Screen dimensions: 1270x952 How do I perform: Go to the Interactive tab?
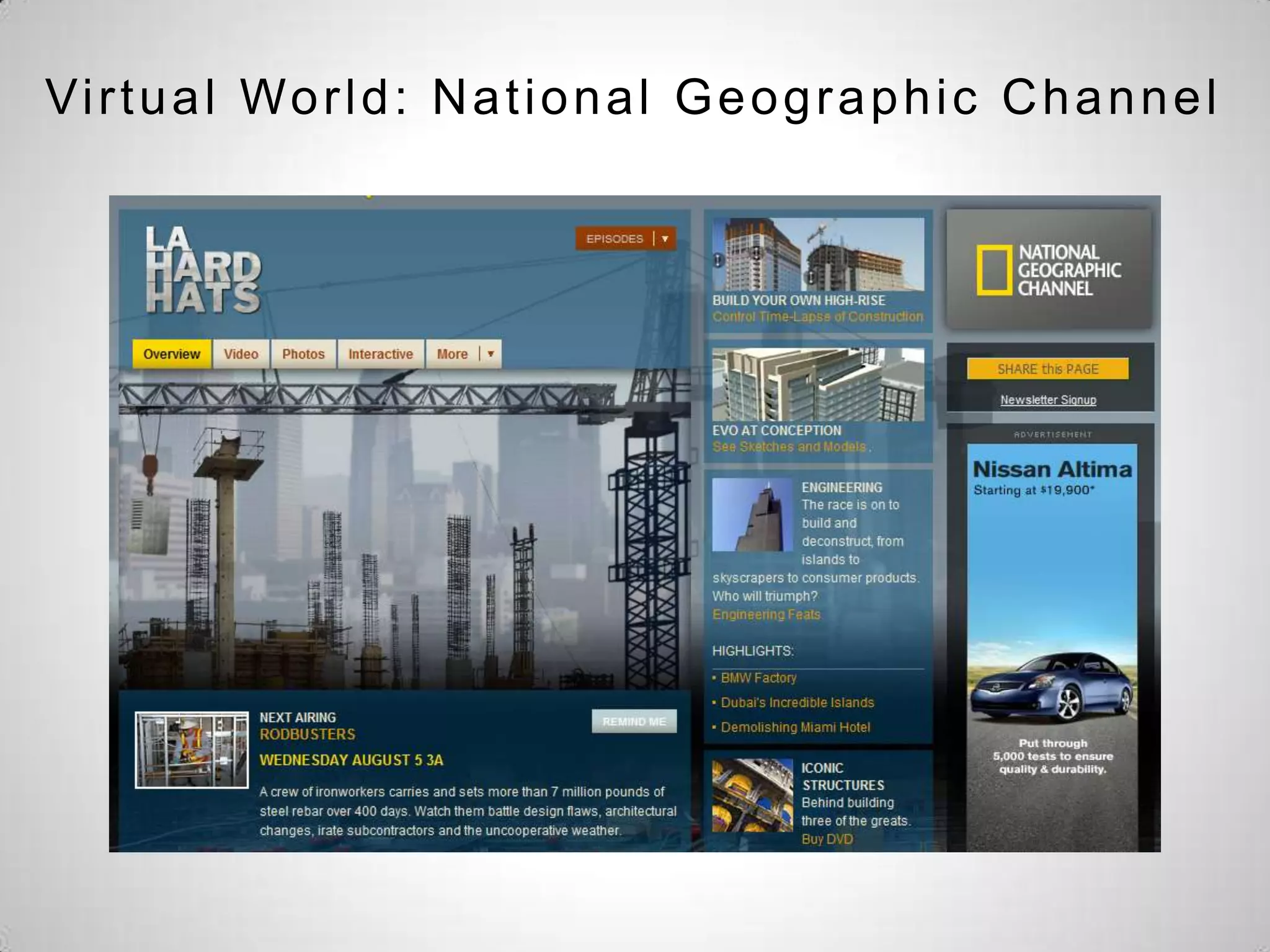point(380,354)
